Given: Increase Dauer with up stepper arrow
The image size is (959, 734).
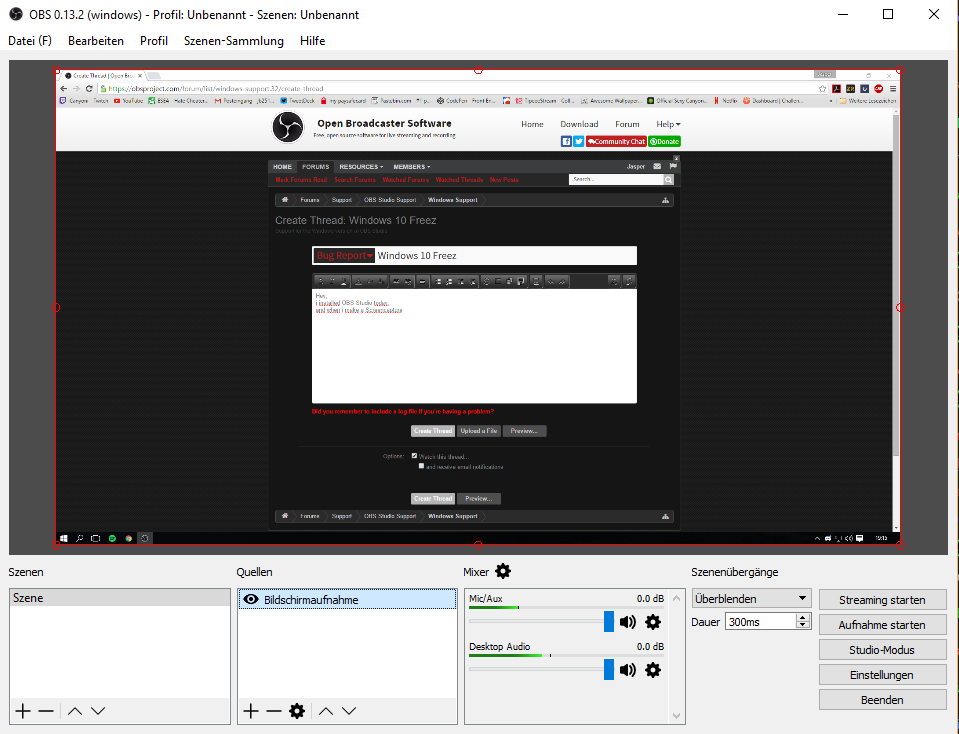Looking at the screenshot, I should [x=802, y=618].
